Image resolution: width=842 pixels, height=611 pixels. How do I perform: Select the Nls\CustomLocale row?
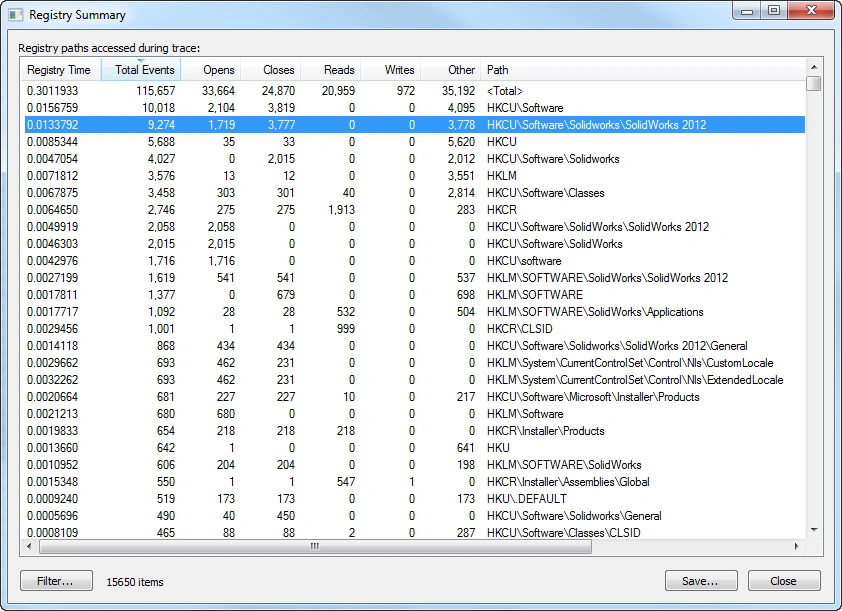[x=415, y=363]
